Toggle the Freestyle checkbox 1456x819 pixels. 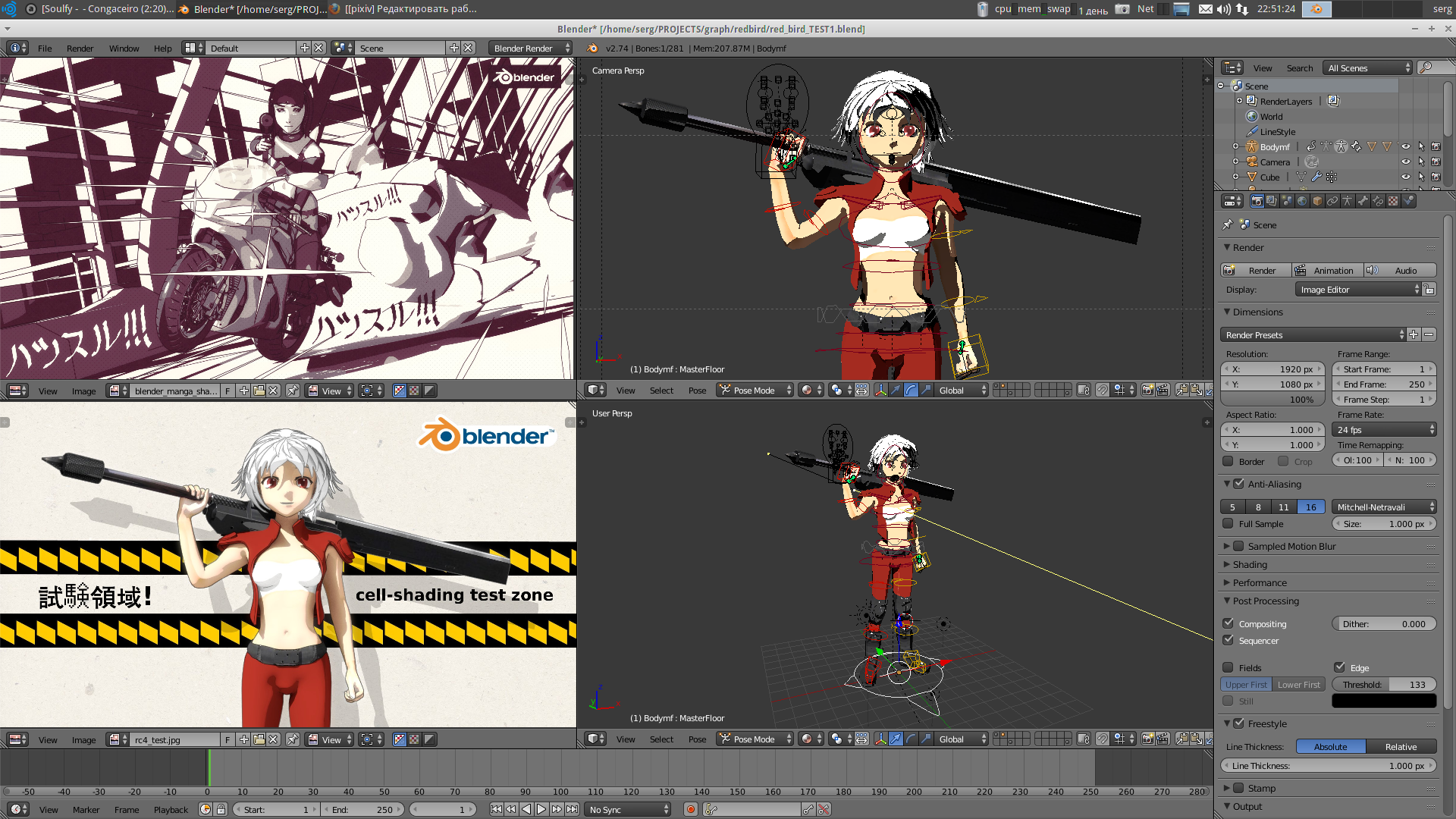(1238, 723)
